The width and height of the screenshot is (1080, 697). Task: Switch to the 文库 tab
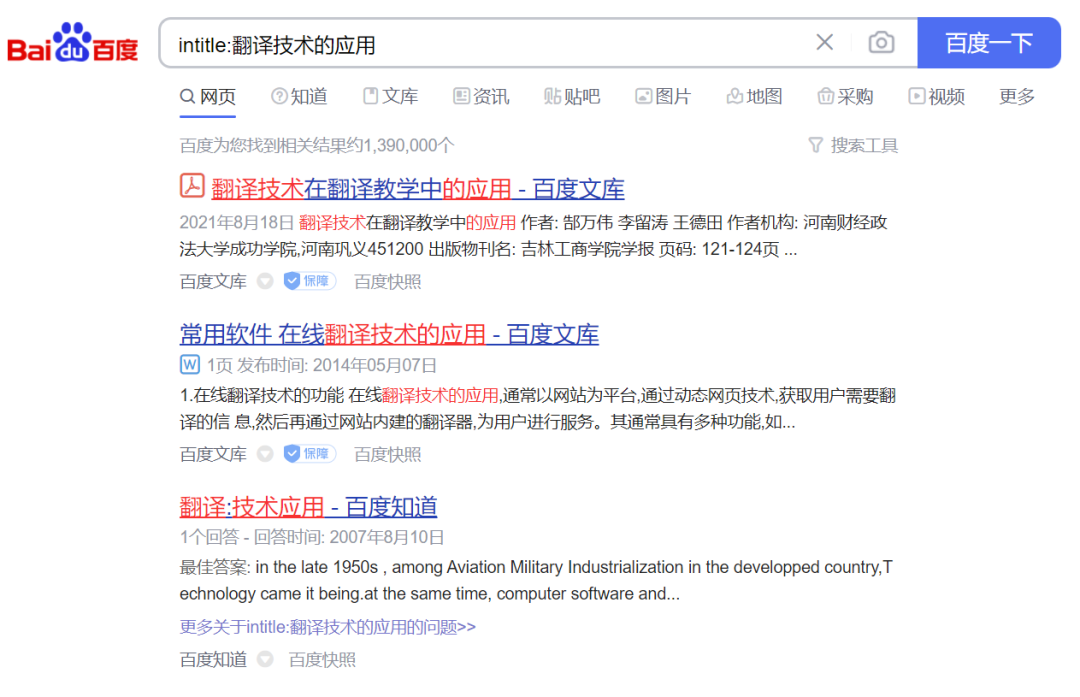coord(391,96)
